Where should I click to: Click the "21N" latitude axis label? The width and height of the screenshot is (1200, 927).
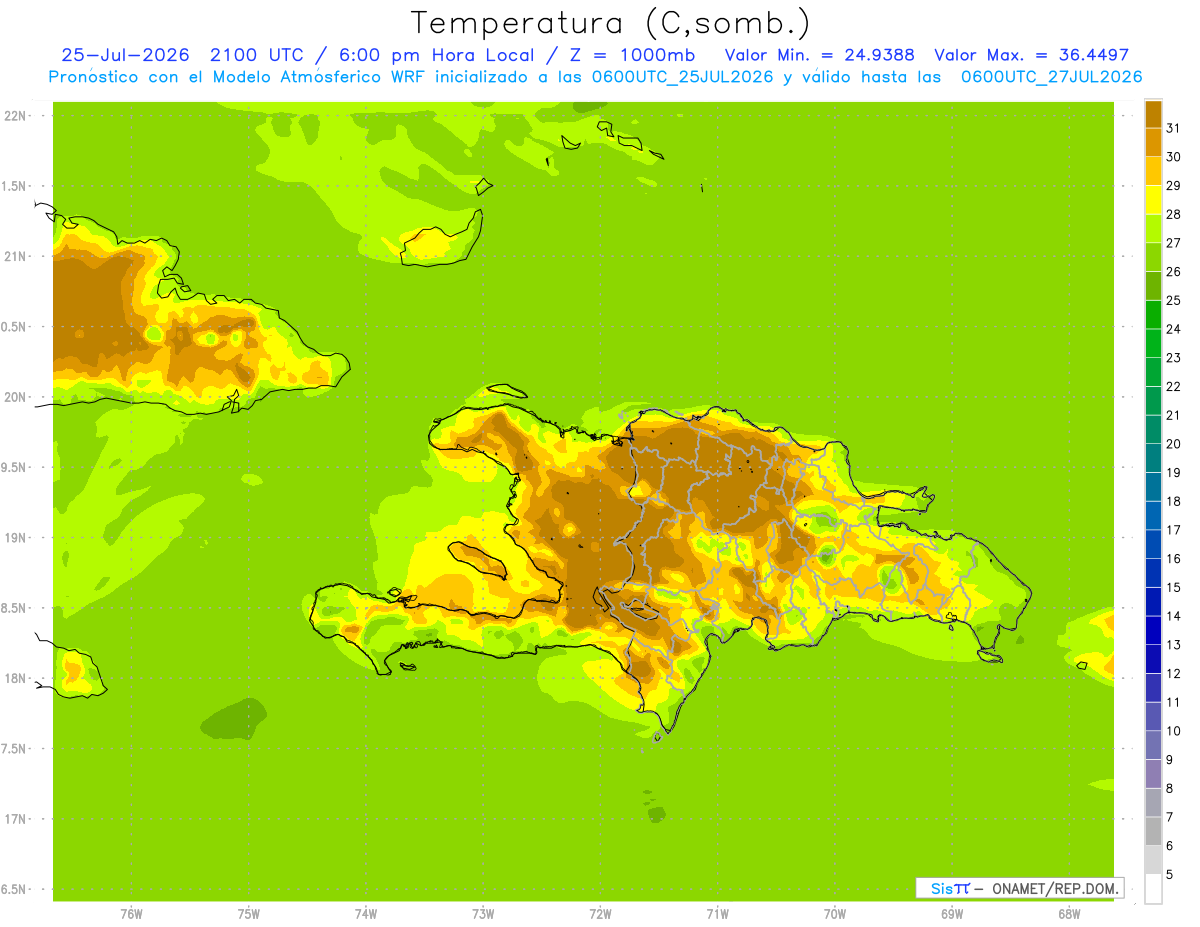click(x=16, y=256)
